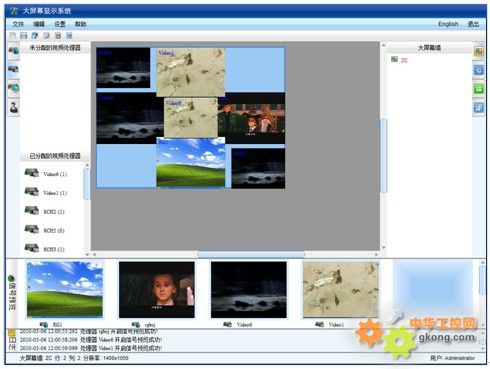Select the video processor sidebar icon at top

click(14, 51)
